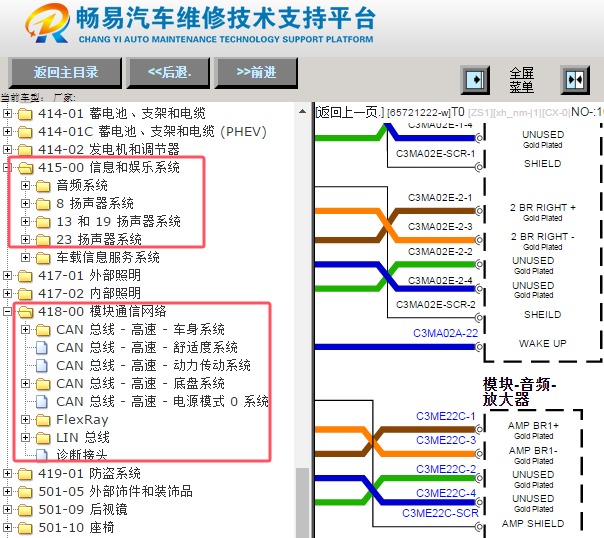
Task: Expand the 501-10 座椅 node
Action: tap(7, 527)
